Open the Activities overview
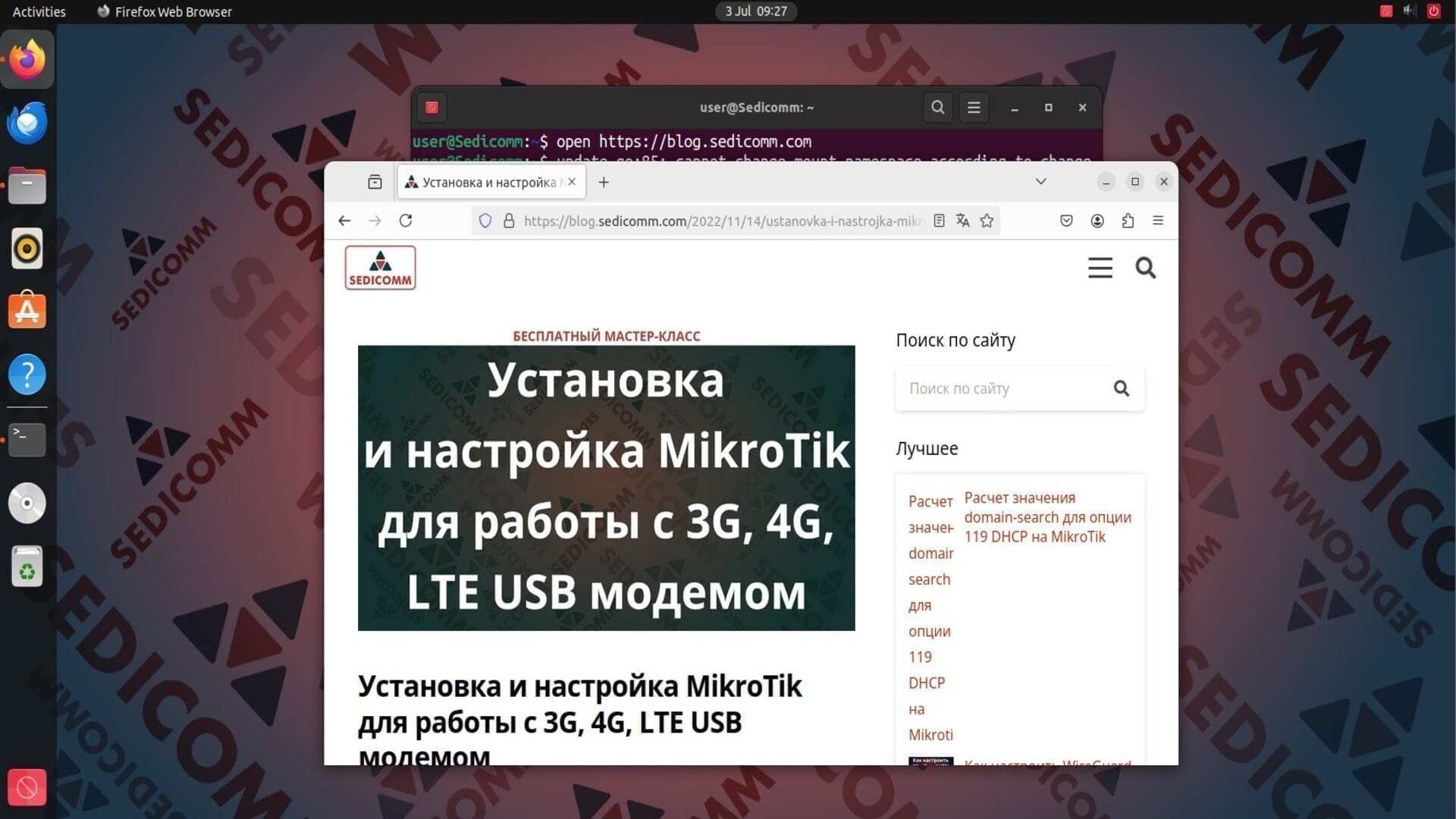This screenshot has height=819, width=1456. (x=39, y=11)
